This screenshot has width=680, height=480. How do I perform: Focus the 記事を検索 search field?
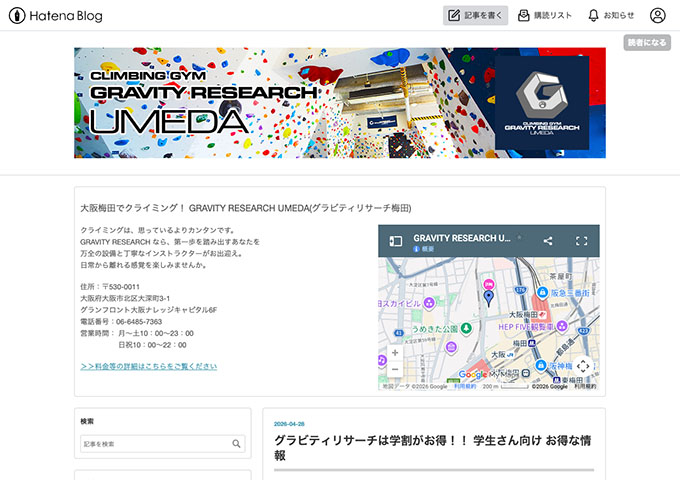click(x=163, y=444)
